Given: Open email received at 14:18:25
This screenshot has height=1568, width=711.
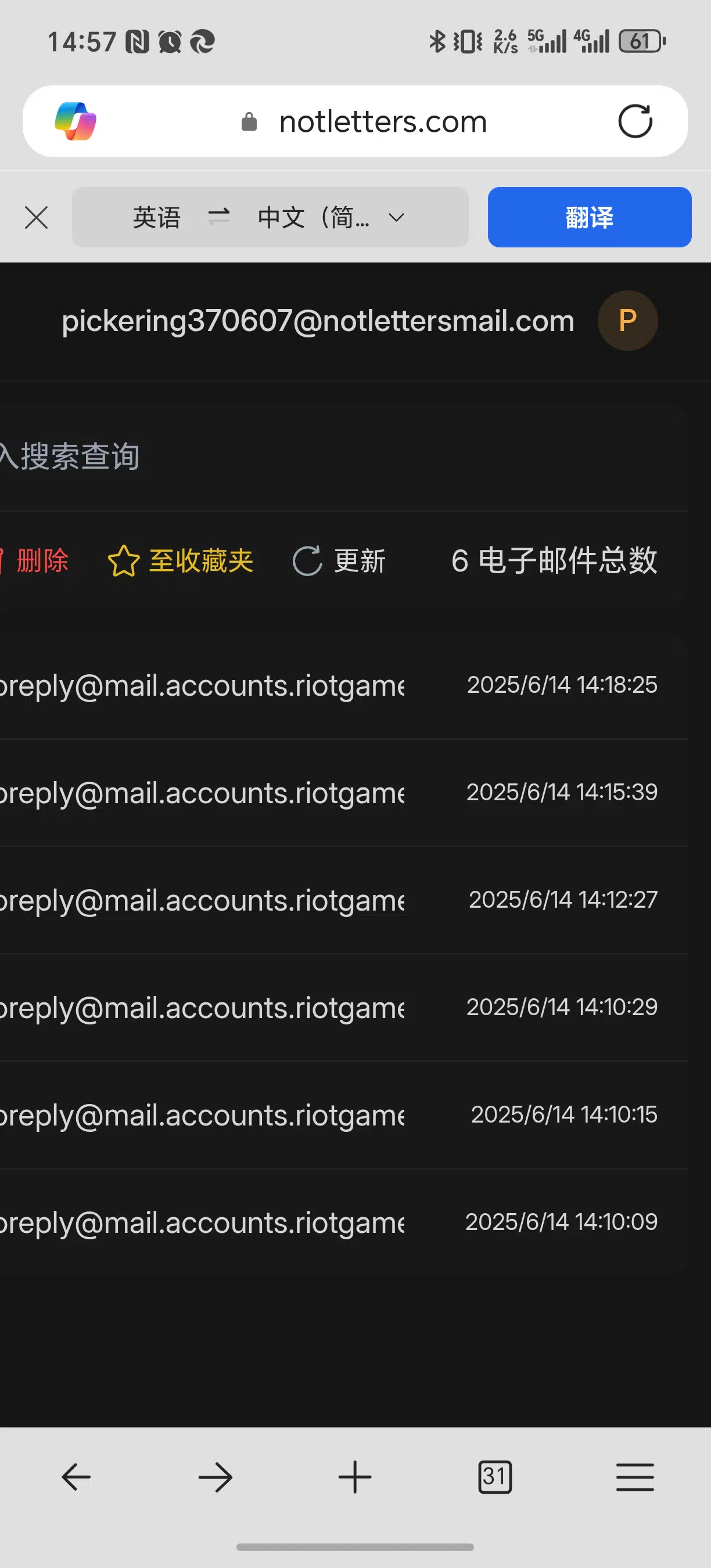Looking at the screenshot, I should coord(344,685).
